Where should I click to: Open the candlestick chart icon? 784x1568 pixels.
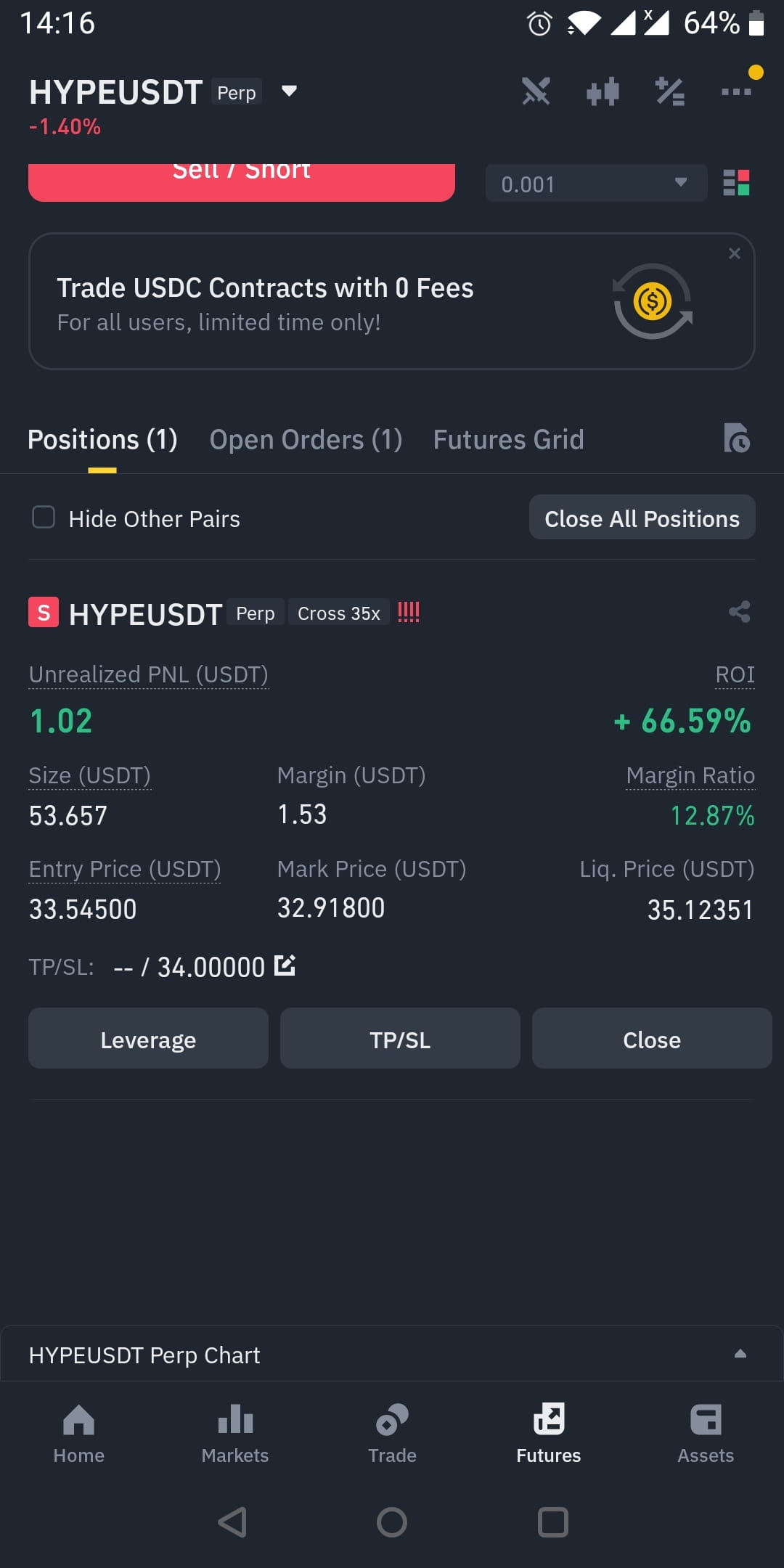(x=603, y=91)
